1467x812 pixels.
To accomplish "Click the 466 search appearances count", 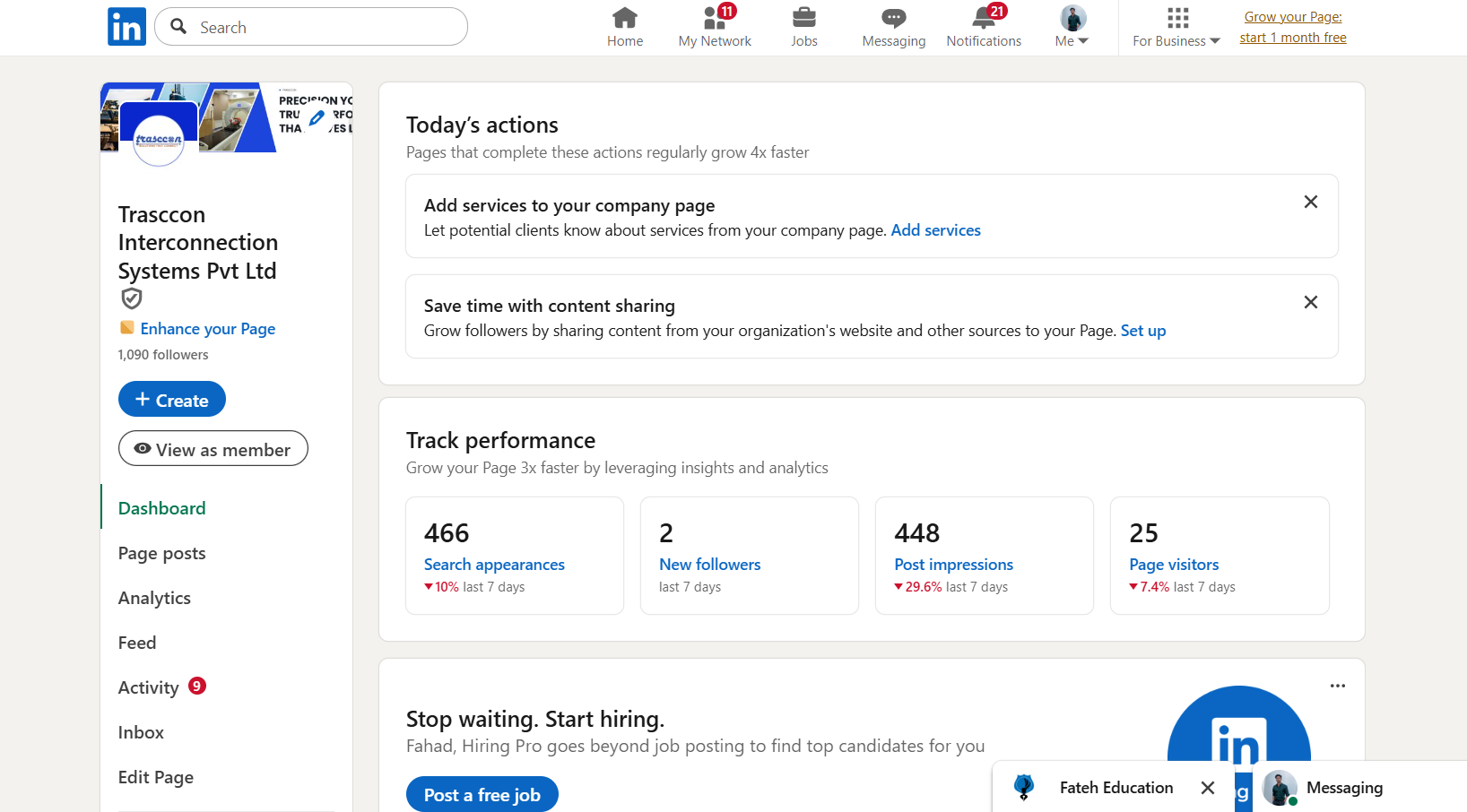I will 447,533.
